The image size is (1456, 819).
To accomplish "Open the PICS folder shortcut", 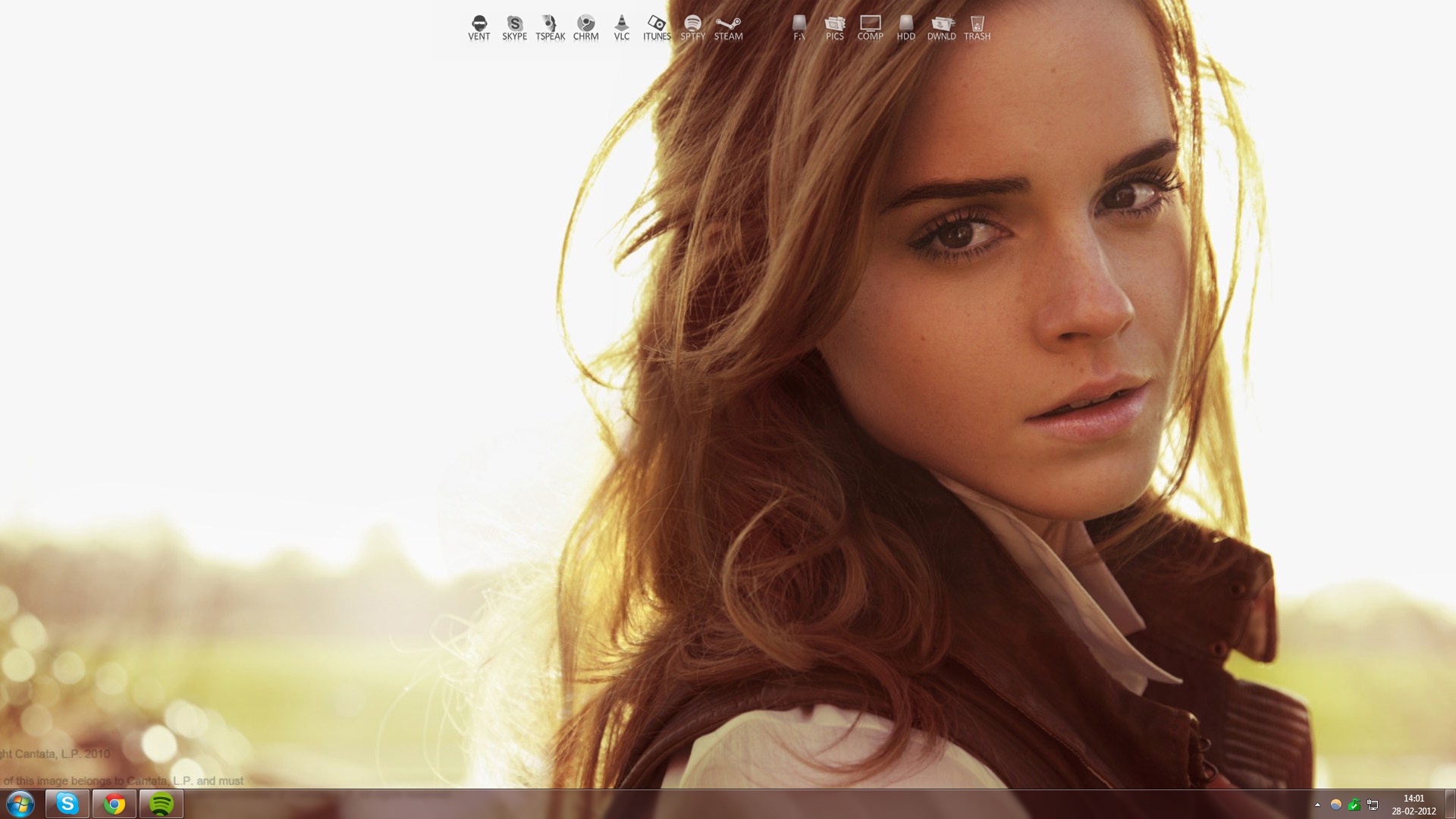I will click(x=834, y=27).
